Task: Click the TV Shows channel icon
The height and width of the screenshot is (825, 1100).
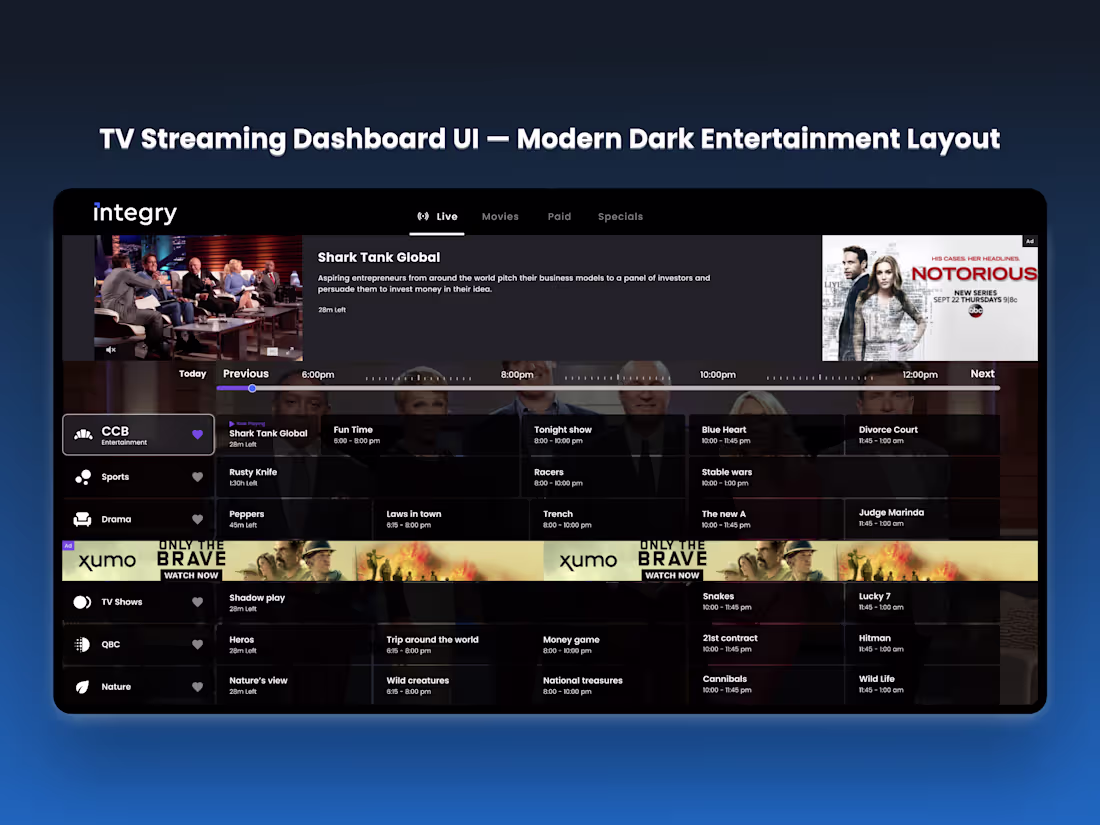Action: tap(84, 602)
